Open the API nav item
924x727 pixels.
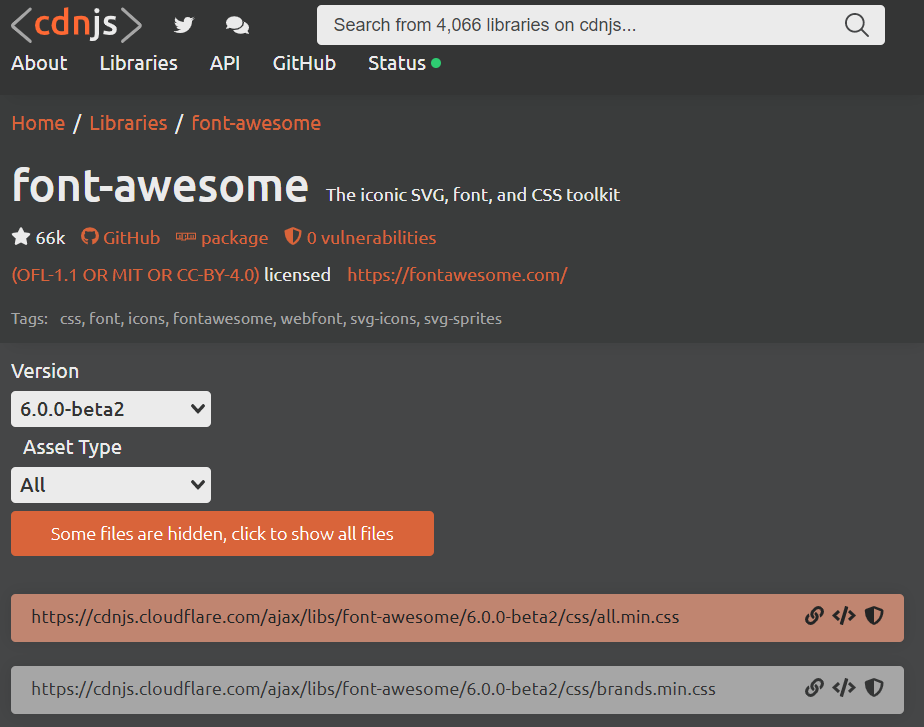tap(225, 63)
